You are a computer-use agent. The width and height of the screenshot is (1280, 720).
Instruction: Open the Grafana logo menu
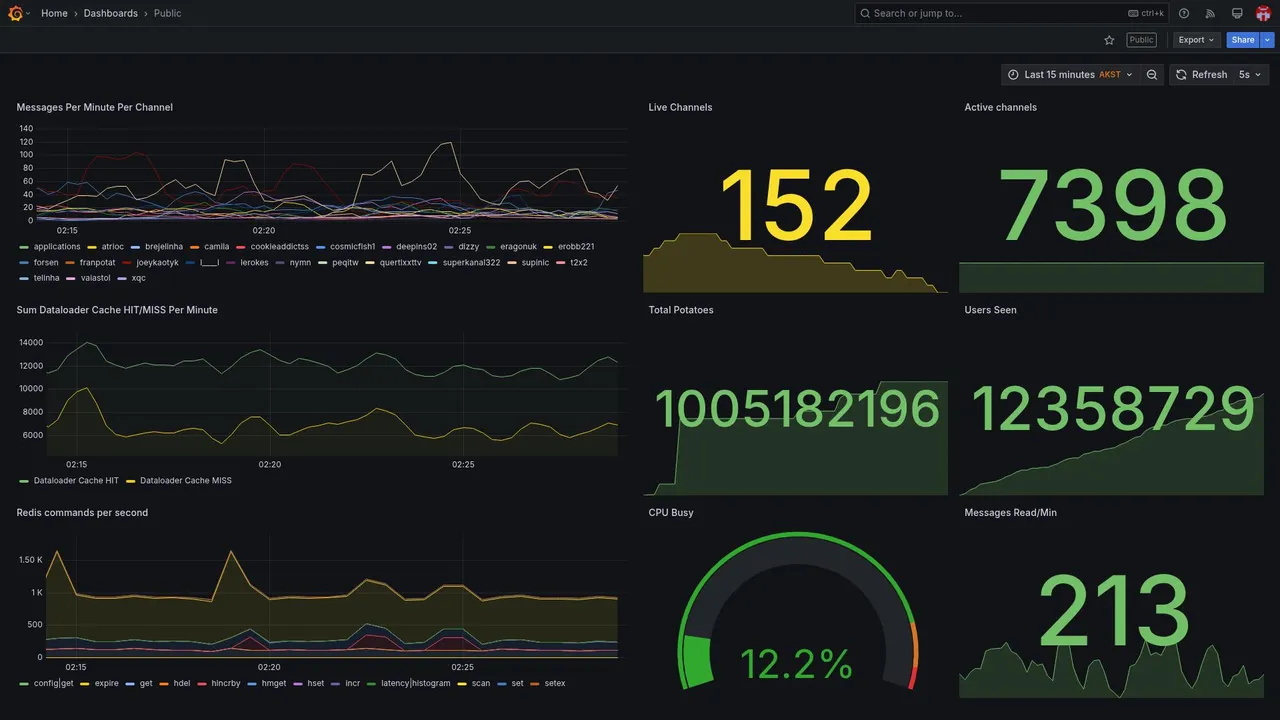[x=15, y=13]
